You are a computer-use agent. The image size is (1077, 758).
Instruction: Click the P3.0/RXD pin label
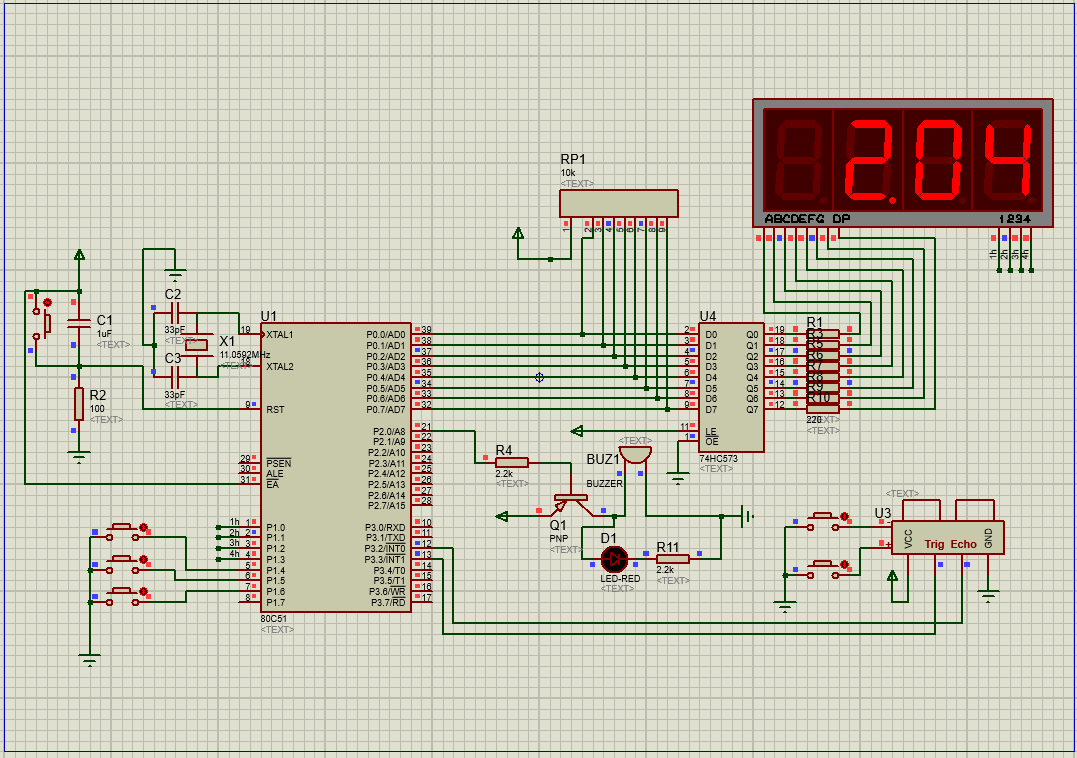click(x=385, y=527)
